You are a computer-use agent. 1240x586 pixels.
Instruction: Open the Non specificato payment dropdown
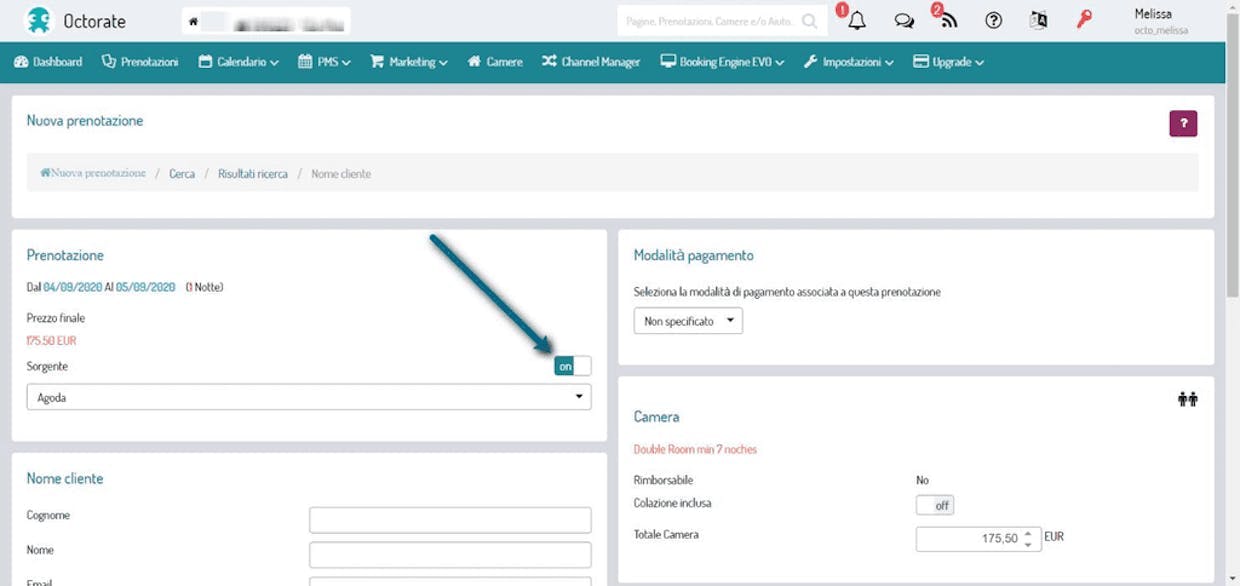pos(688,321)
